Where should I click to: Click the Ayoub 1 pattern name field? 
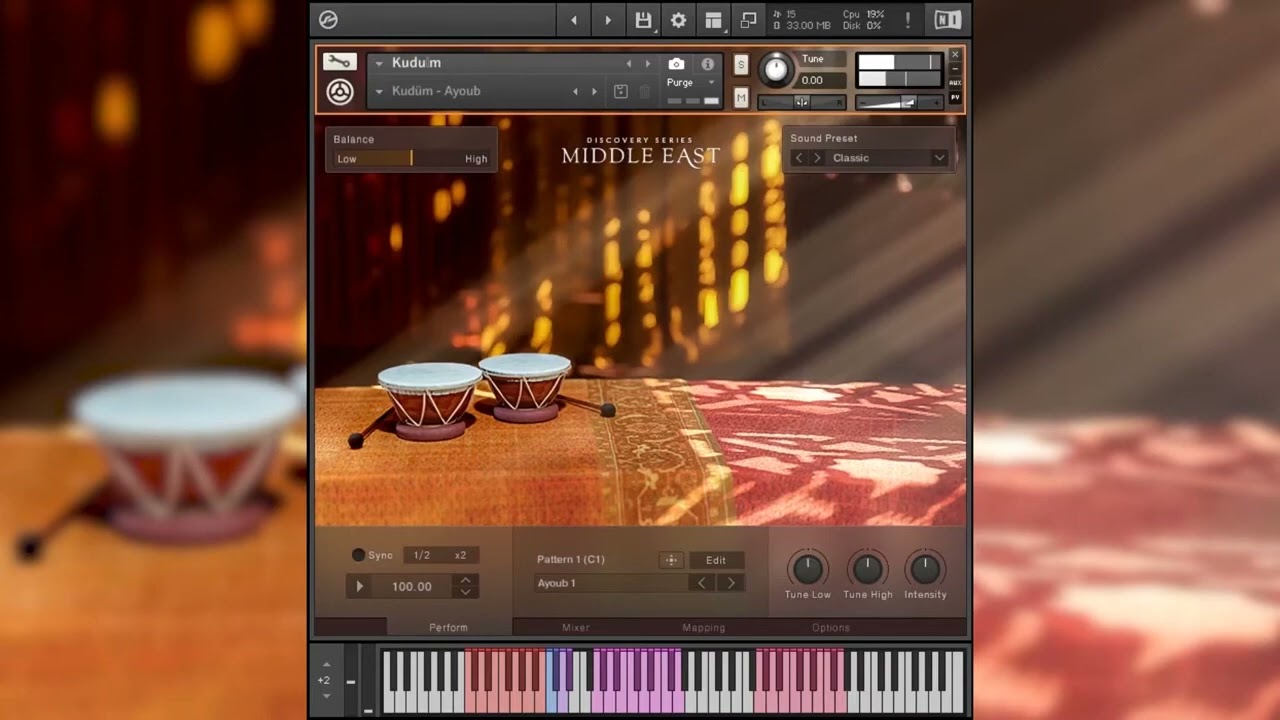pyautogui.click(x=611, y=583)
